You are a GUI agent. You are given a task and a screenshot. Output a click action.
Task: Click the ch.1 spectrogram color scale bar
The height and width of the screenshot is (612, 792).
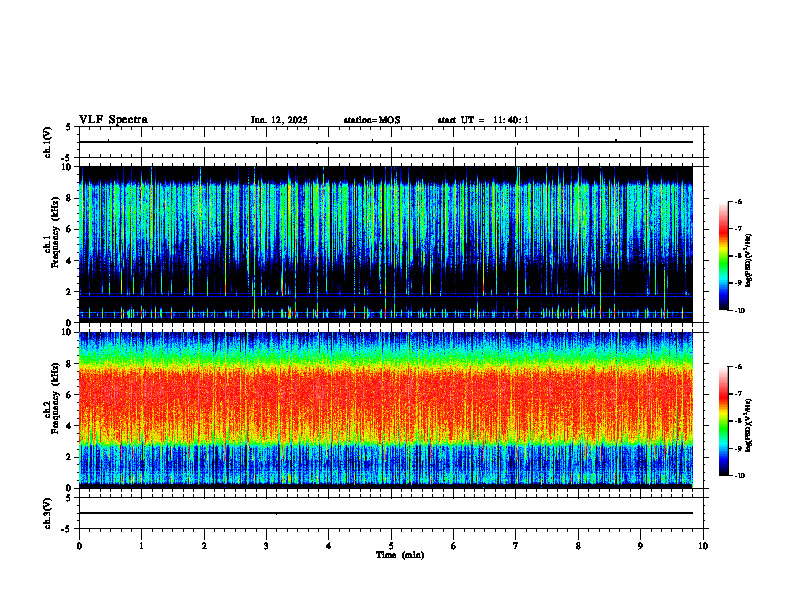tap(724, 256)
